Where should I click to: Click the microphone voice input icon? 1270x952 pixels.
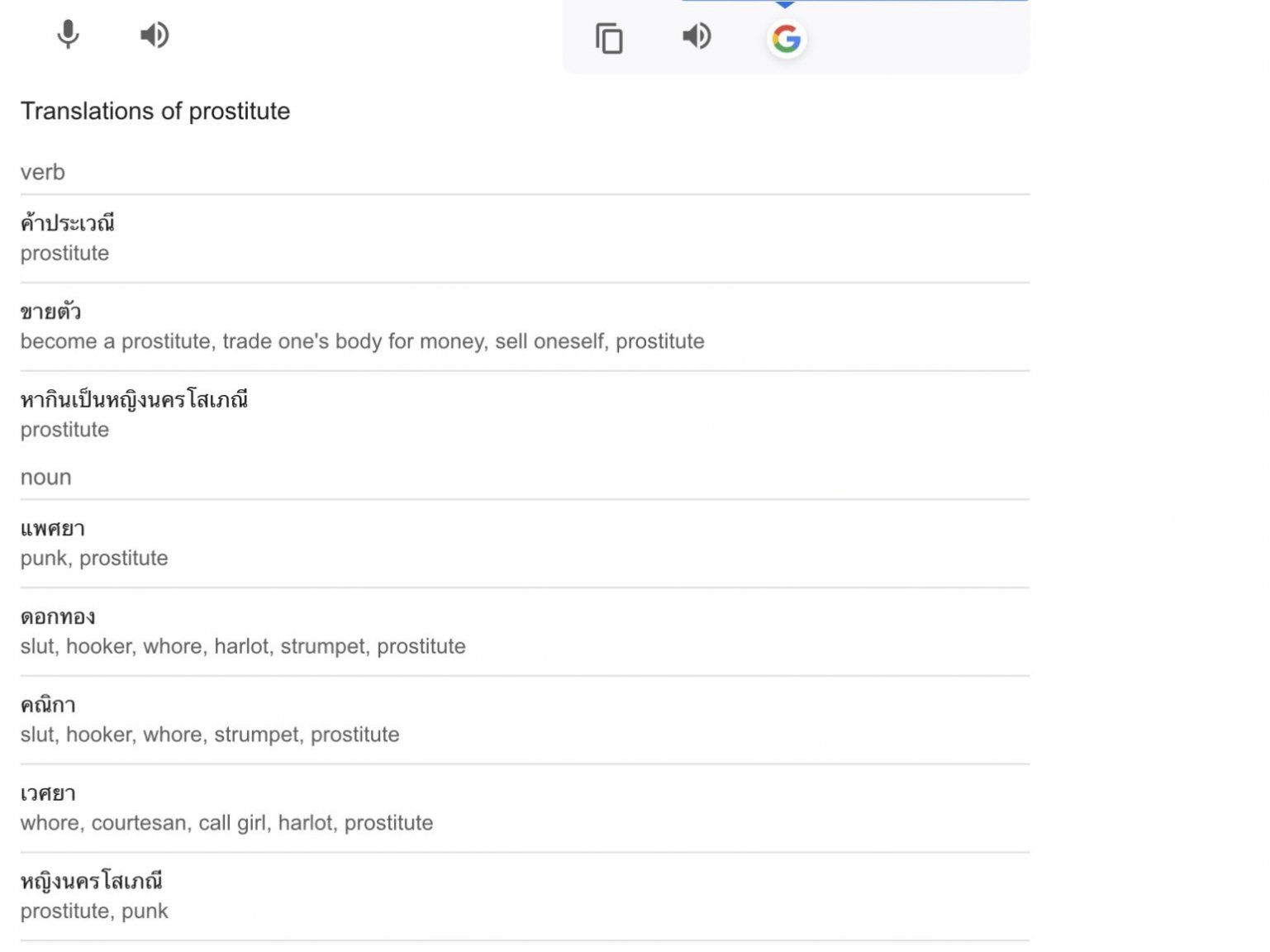tap(68, 35)
